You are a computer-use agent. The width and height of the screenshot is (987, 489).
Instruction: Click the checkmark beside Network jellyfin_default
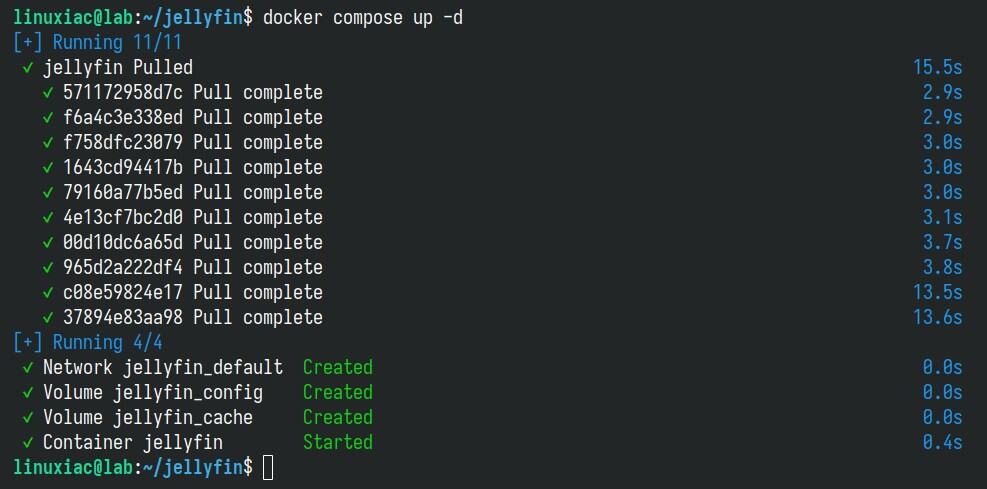point(27,368)
